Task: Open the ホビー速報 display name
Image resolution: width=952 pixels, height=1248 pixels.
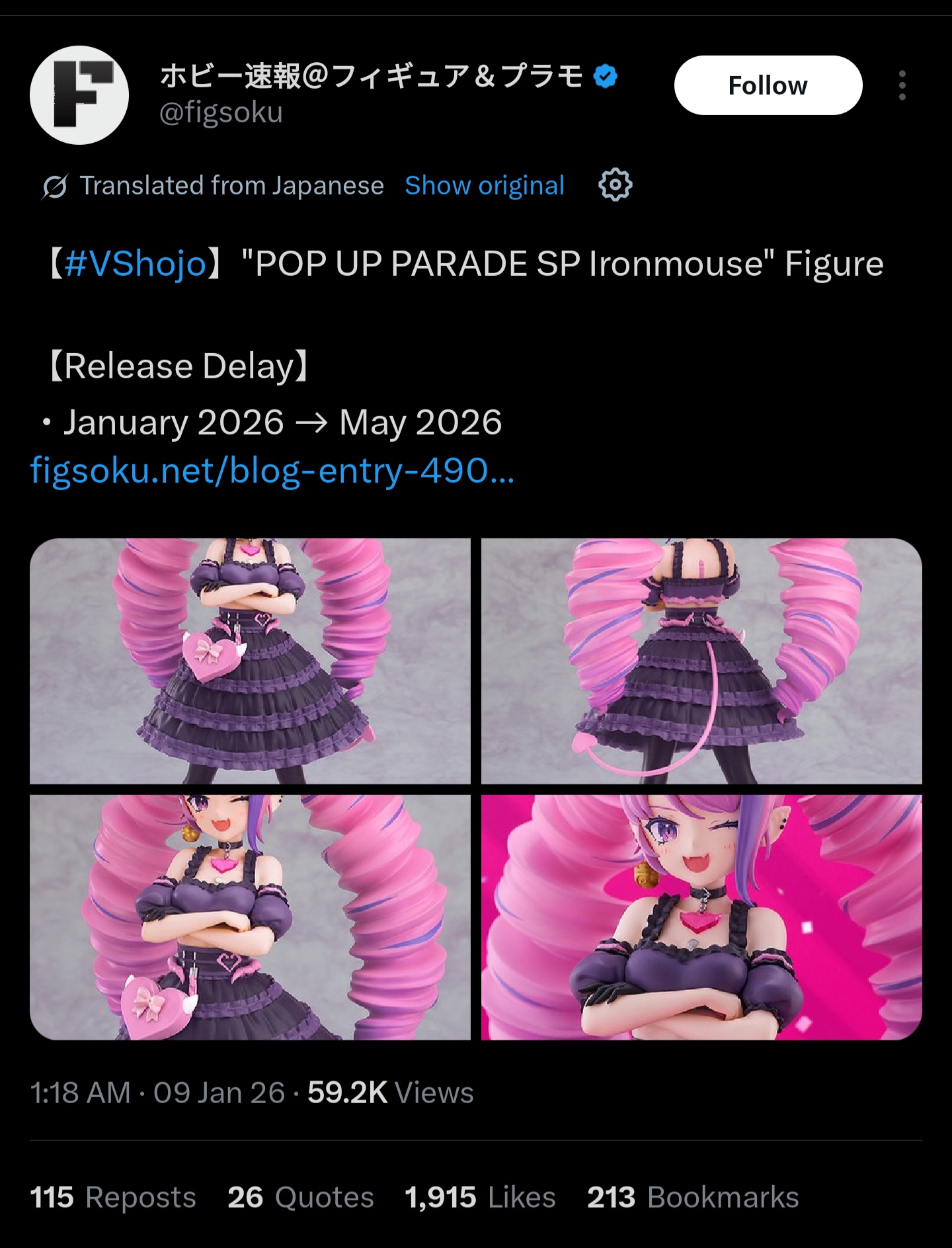Action: [372, 76]
